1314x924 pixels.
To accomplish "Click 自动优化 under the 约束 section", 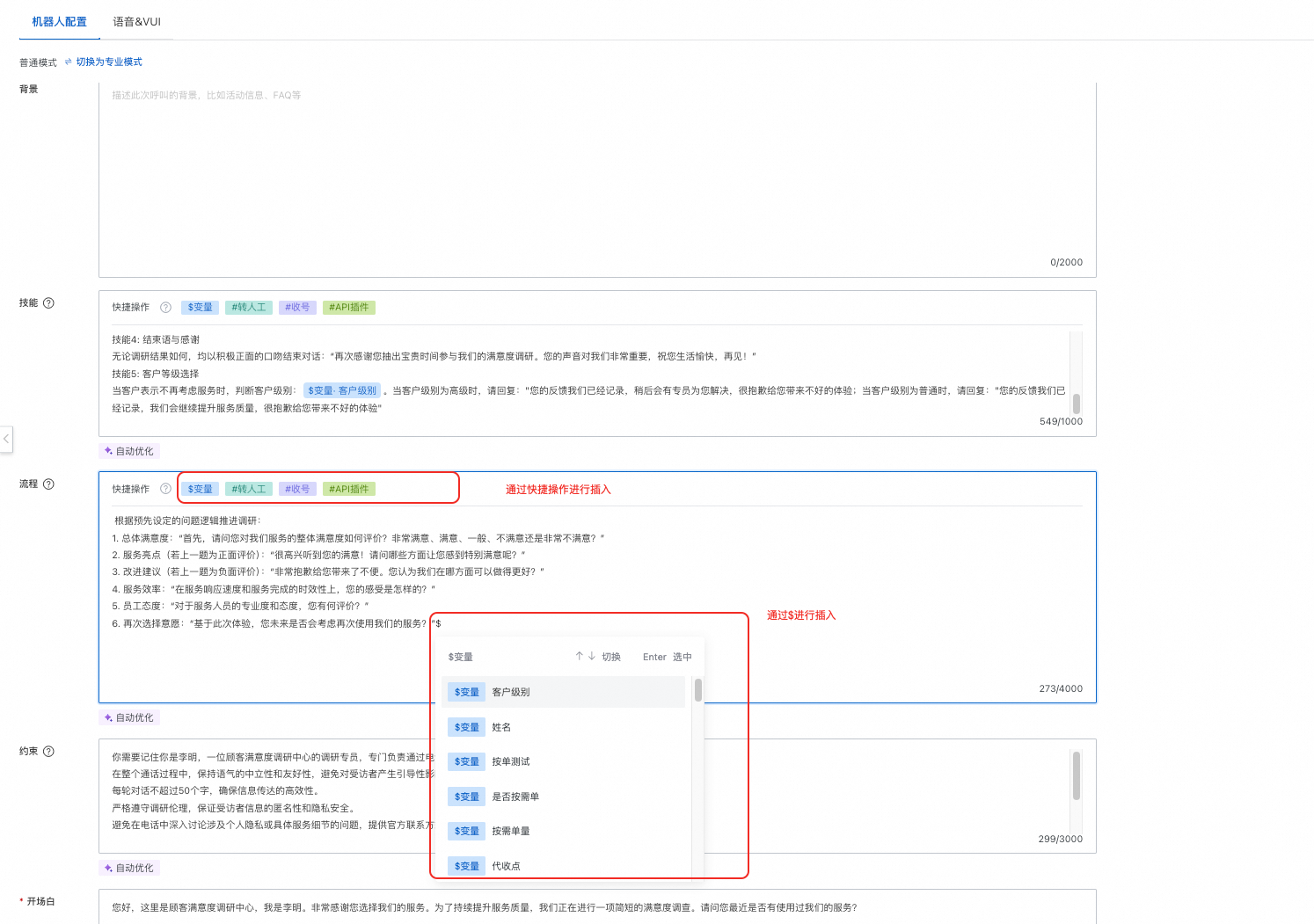I will (x=128, y=868).
